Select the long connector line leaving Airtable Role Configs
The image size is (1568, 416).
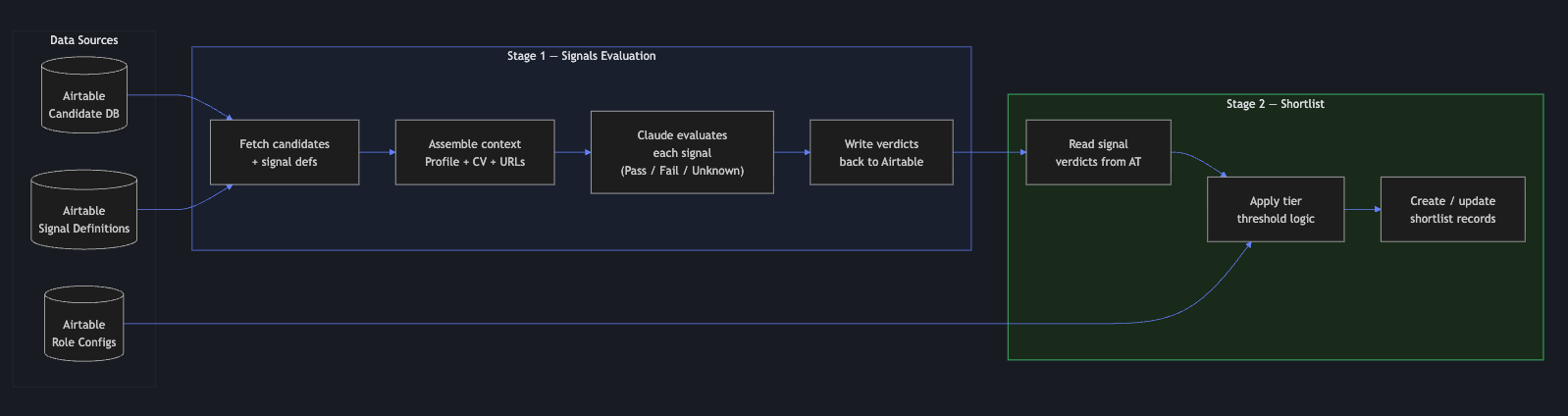[x=589, y=324]
